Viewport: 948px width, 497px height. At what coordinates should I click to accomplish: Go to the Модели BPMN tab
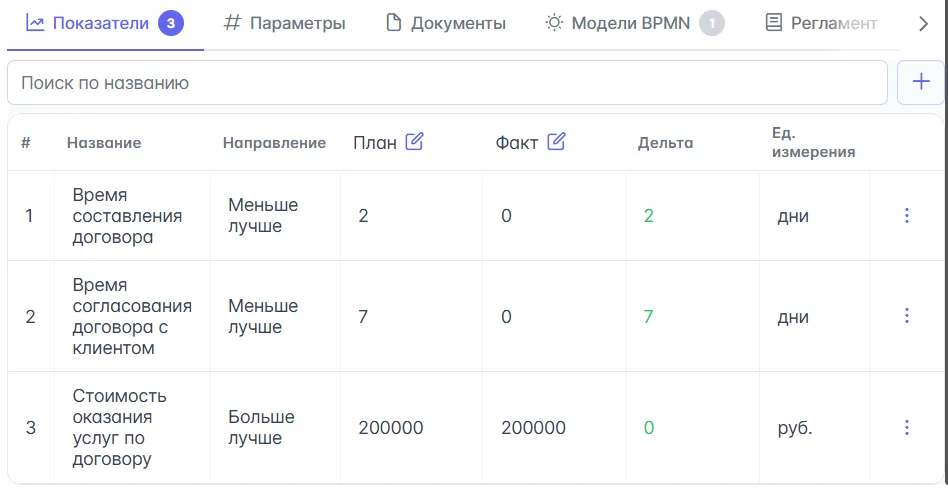click(633, 23)
